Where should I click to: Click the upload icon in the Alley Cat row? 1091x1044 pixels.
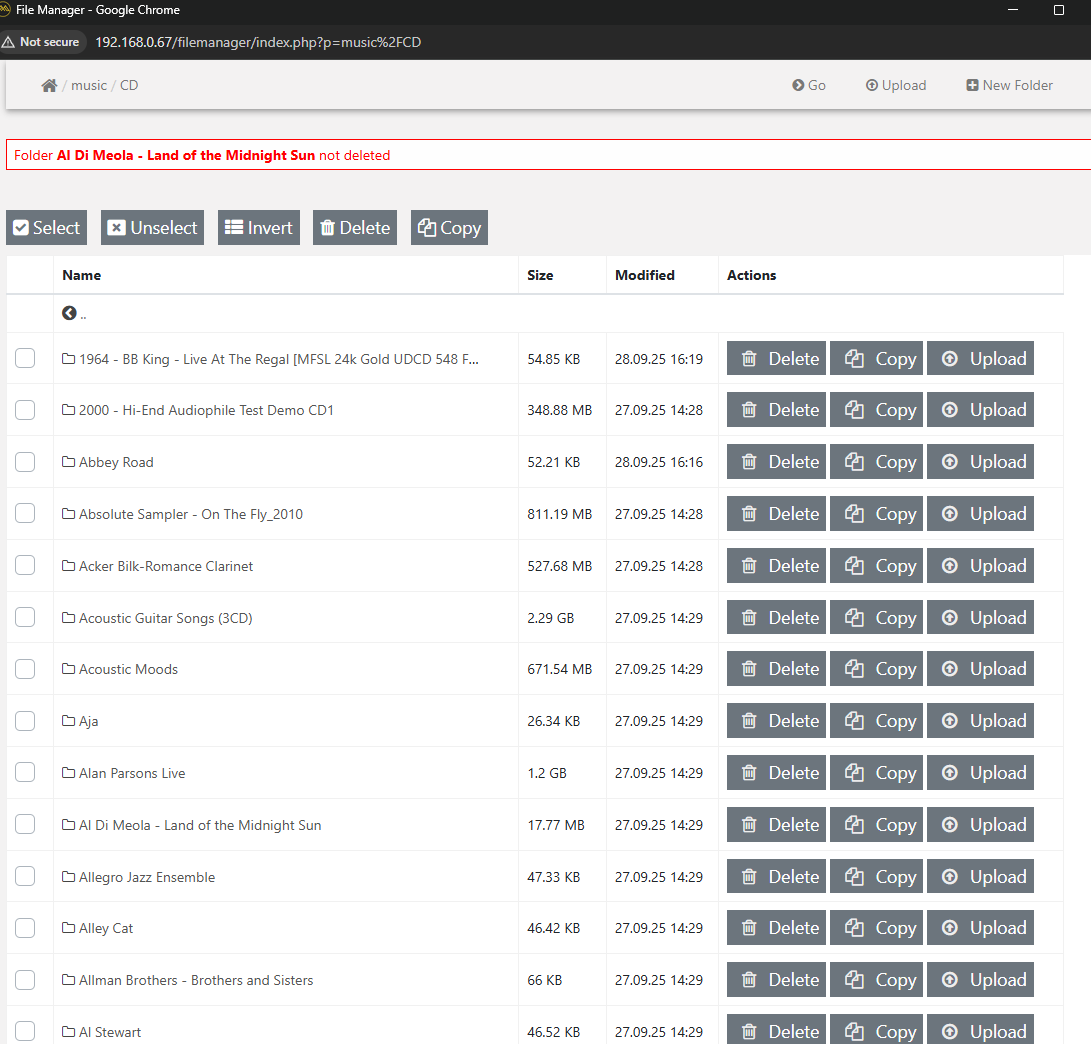click(x=950, y=928)
